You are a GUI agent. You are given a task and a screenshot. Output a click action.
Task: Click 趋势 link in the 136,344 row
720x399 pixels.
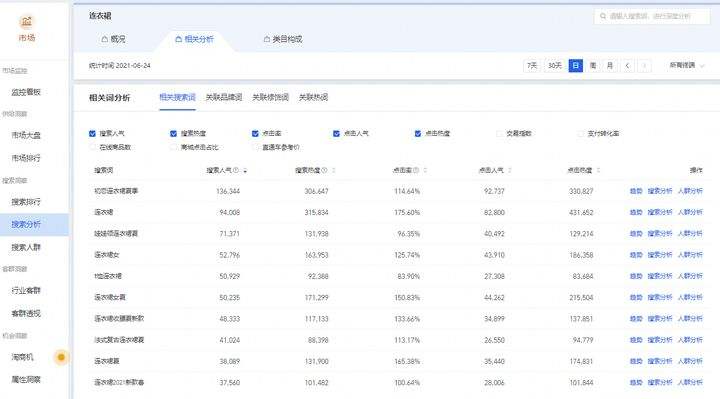click(x=636, y=191)
